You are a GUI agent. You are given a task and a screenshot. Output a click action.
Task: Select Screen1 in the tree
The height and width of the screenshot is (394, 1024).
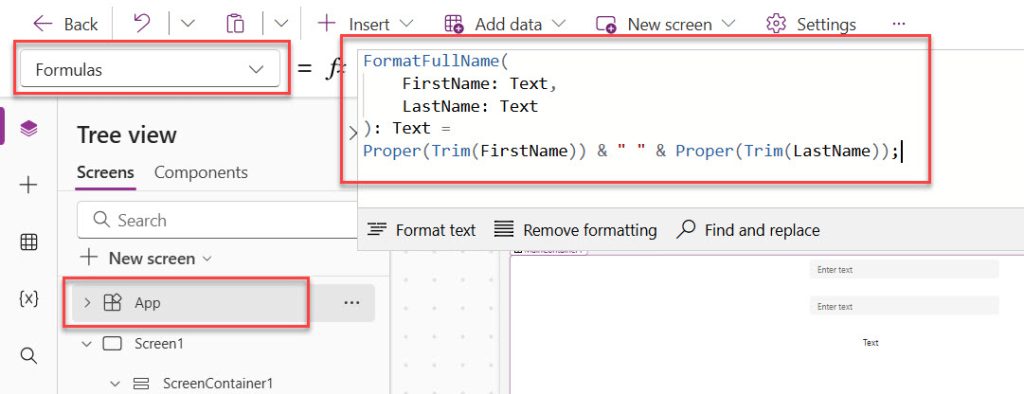point(159,344)
